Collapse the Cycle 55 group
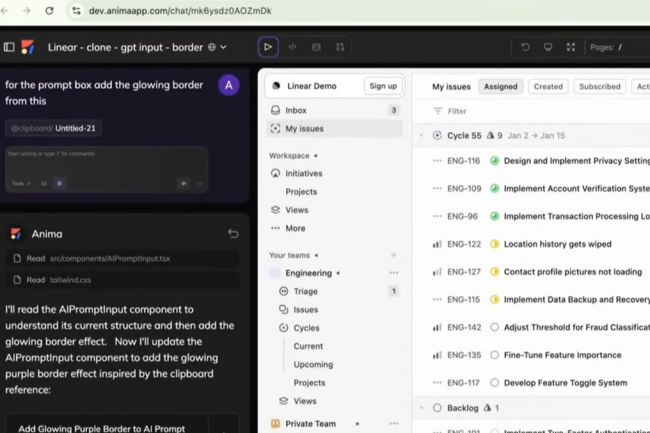650x433 pixels. coord(422,135)
